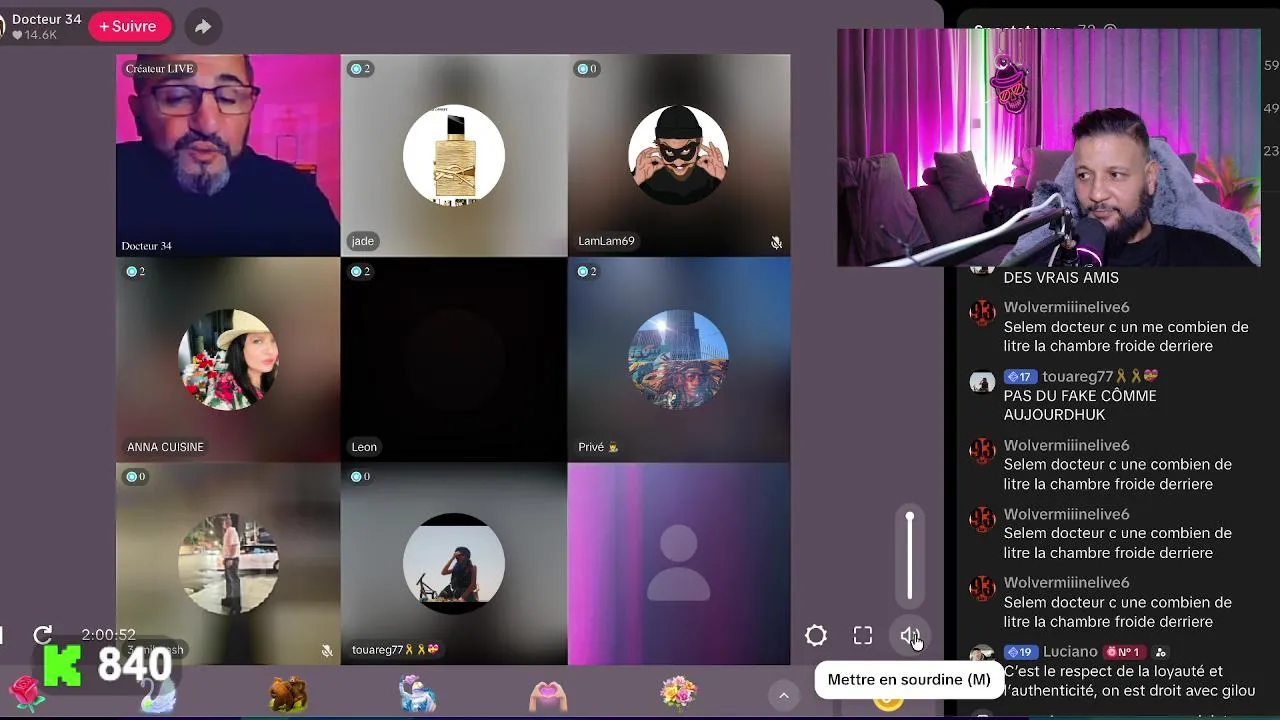Click the 'DES VRAIS AMIS' chat message
The image size is (1280, 720).
coord(1061,277)
